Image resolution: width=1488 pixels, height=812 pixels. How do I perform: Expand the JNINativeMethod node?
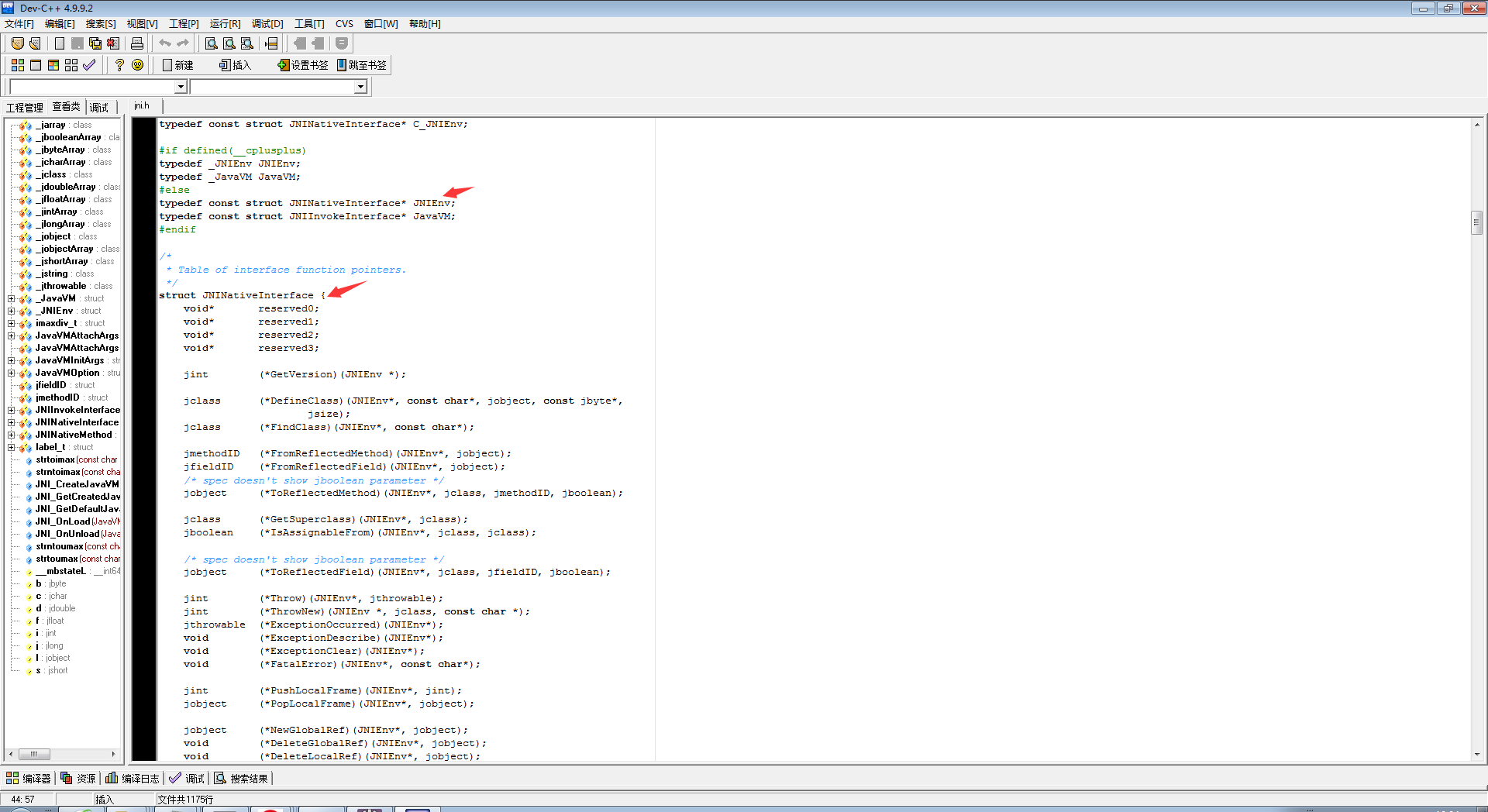click(x=12, y=435)
